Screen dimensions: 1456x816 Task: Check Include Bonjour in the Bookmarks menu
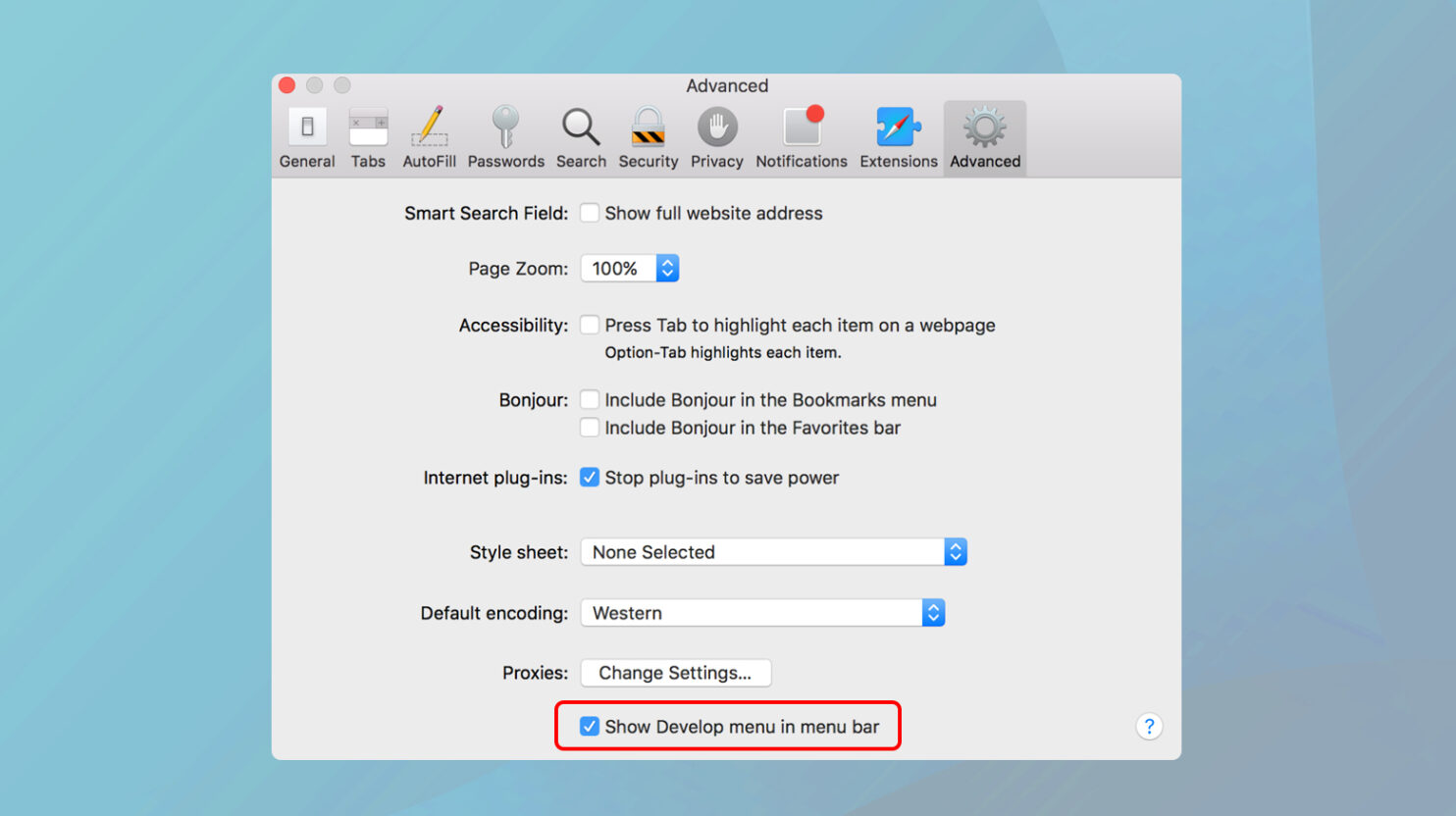click(x=589, y=399)
